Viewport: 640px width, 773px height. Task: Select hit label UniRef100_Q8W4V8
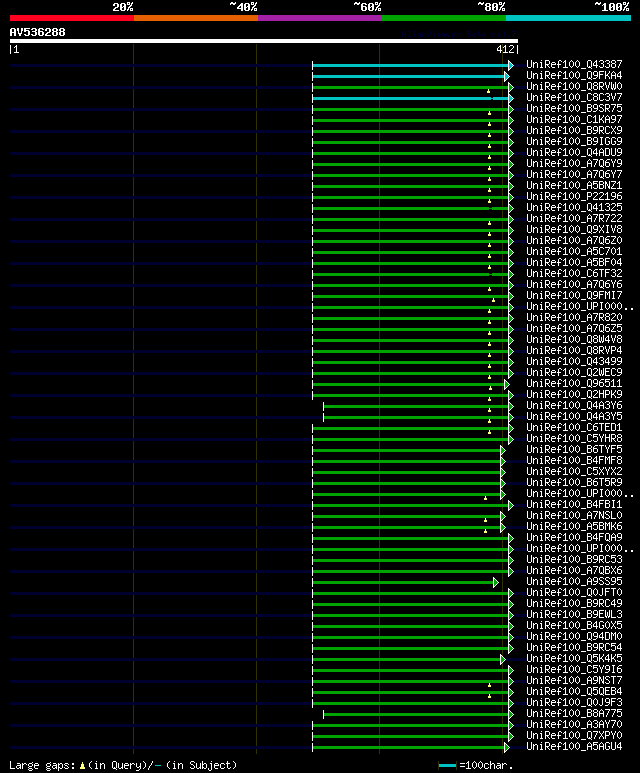coord(574,340)
